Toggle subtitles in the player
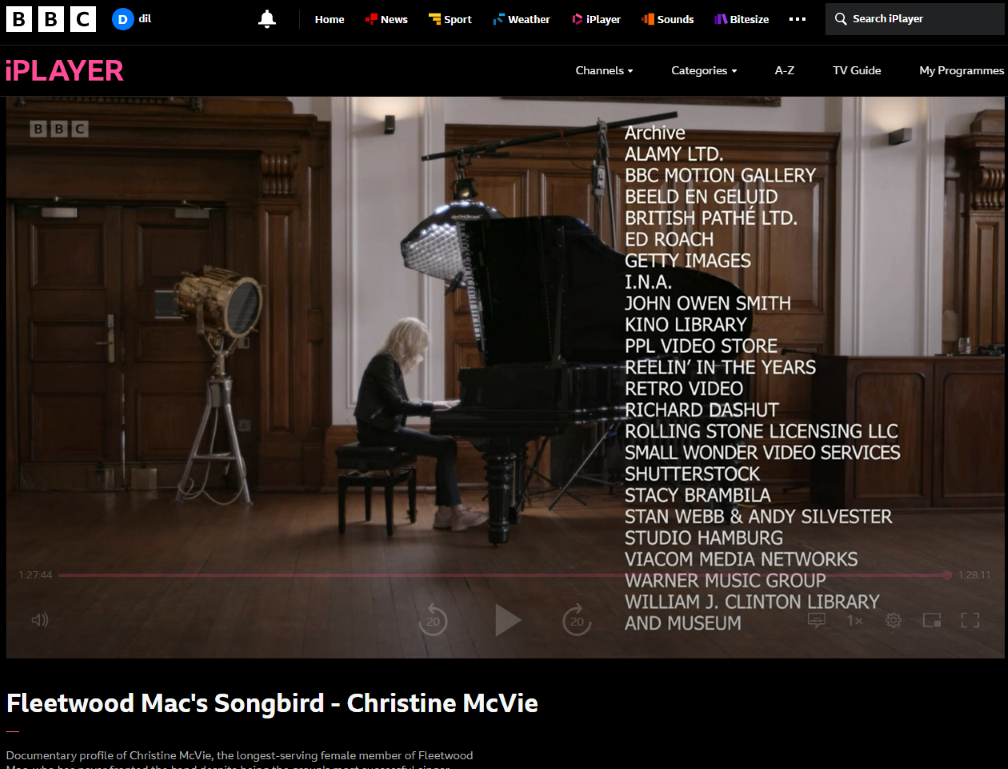 816,620
